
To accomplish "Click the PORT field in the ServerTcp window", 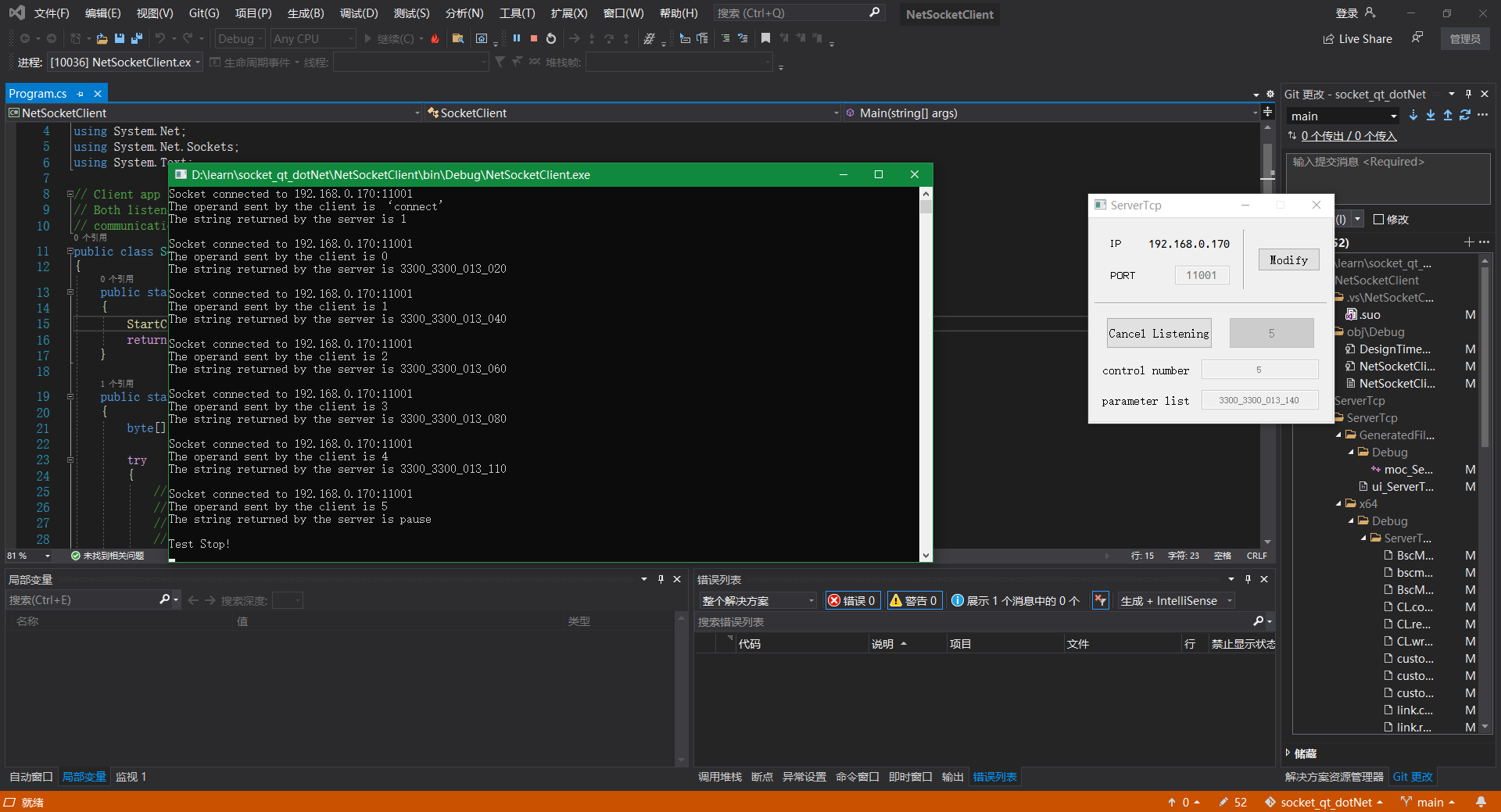I will coord(1202,275).
